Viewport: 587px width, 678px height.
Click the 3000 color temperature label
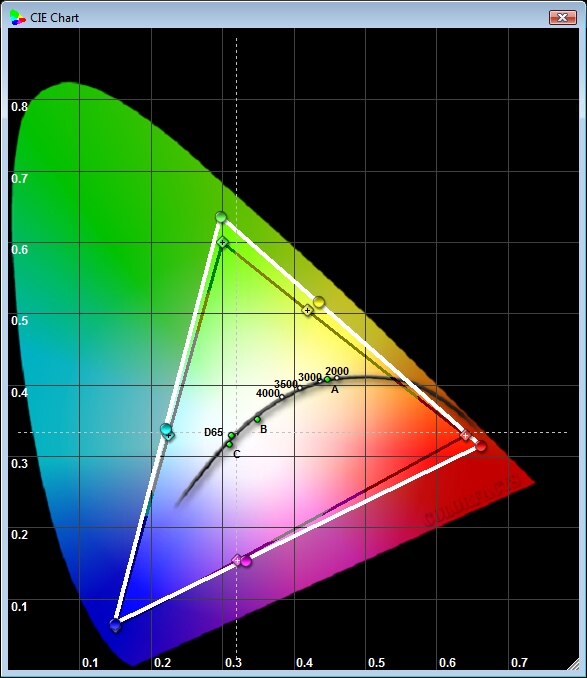(310, 377)
